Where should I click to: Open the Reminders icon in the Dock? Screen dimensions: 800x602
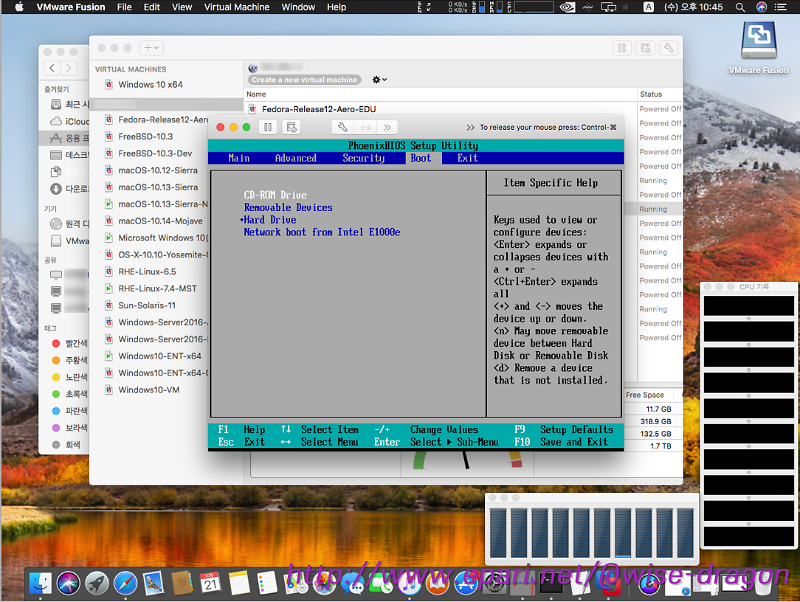click(267, 583)
